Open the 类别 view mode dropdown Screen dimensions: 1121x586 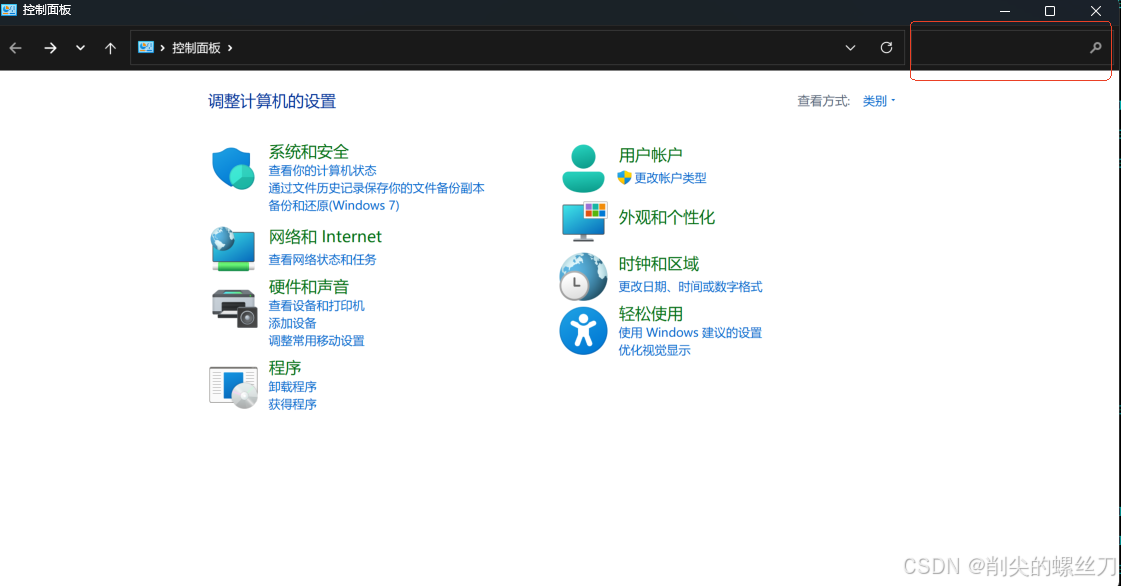(879, 101)
